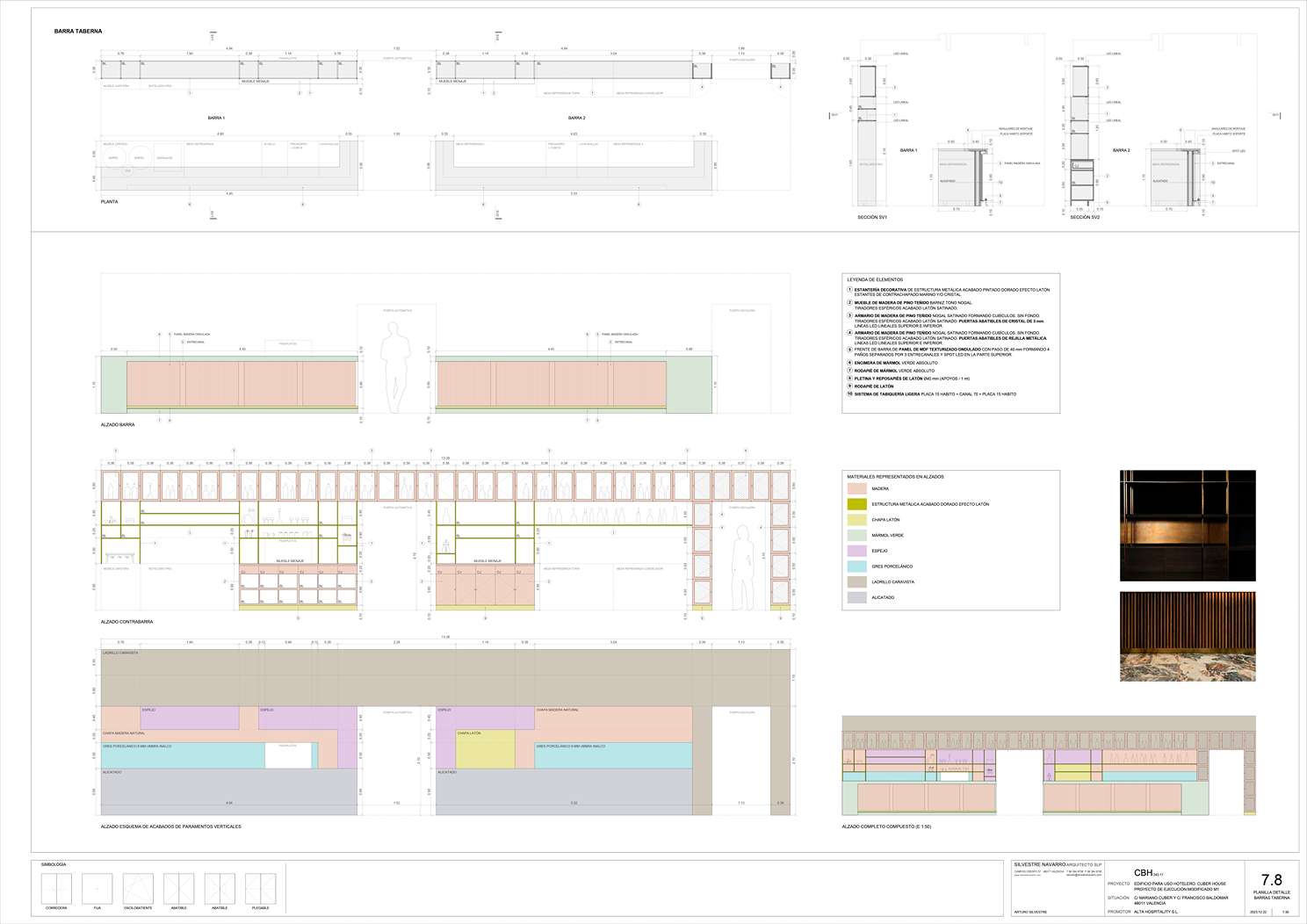Click the Gres Porcelánico blue swatch
Image resolution: width=1307 pixels, height=924 pixels.
pos(856,567)
